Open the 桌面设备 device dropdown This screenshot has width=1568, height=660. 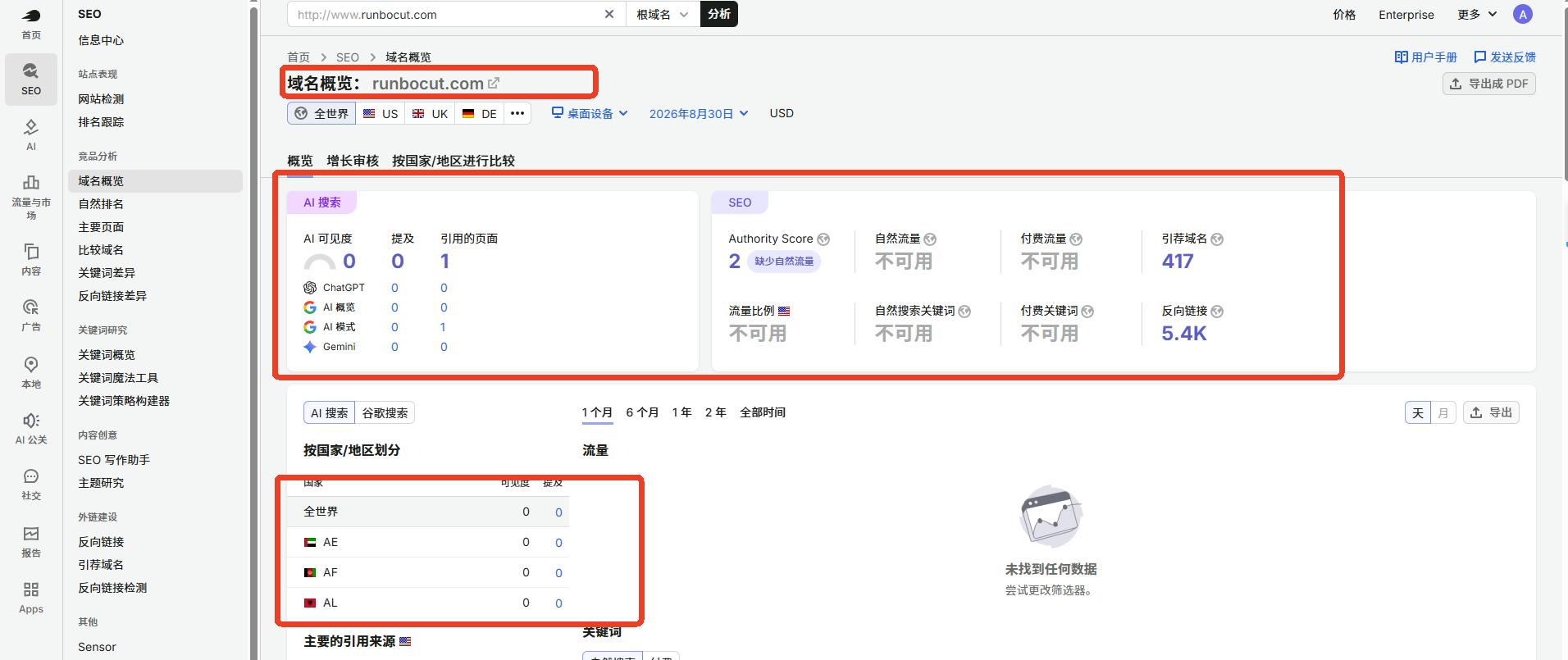click(590, 113)
